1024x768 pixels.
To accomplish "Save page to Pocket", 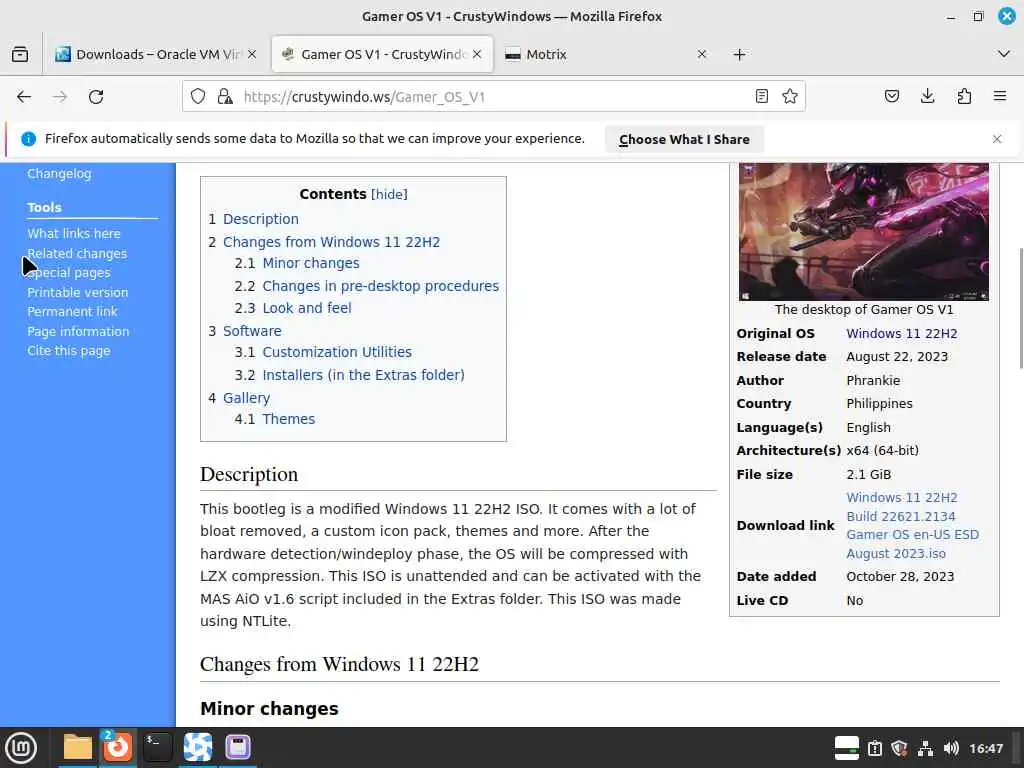I will [x=891, y=97].
